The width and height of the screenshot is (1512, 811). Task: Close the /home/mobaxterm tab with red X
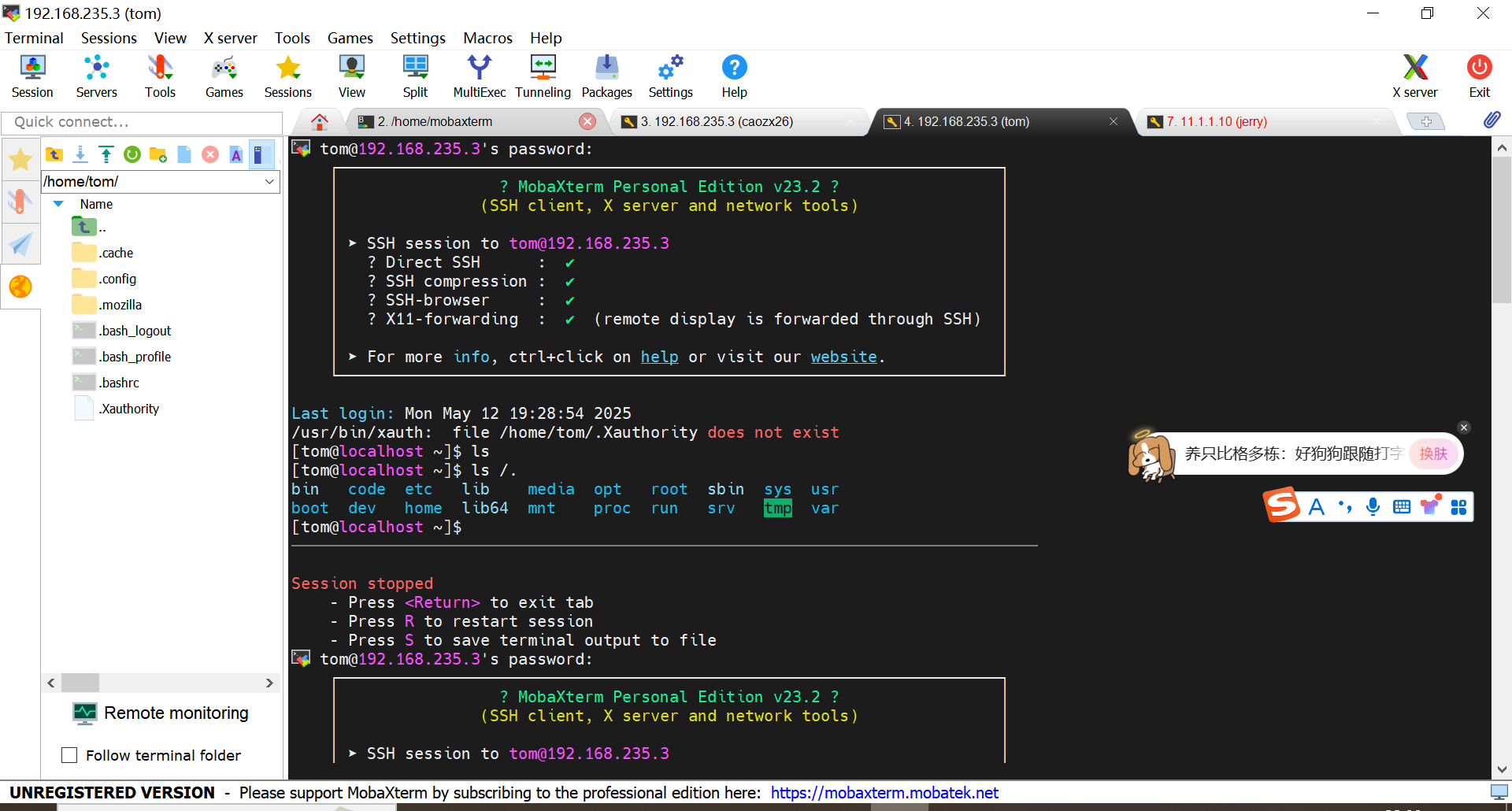coord(587,121)
